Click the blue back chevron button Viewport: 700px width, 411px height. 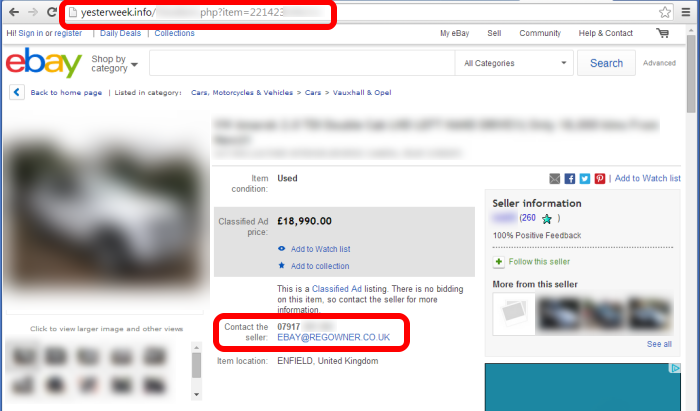coord(17,92)
